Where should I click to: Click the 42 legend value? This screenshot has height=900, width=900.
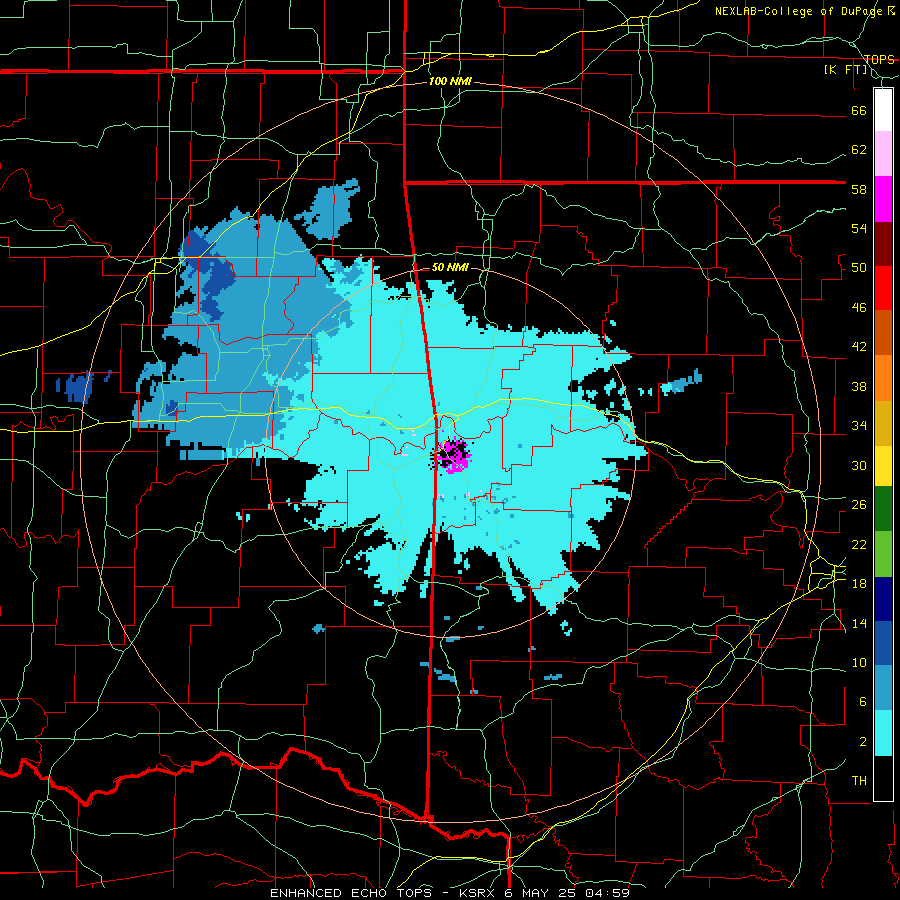859,347
